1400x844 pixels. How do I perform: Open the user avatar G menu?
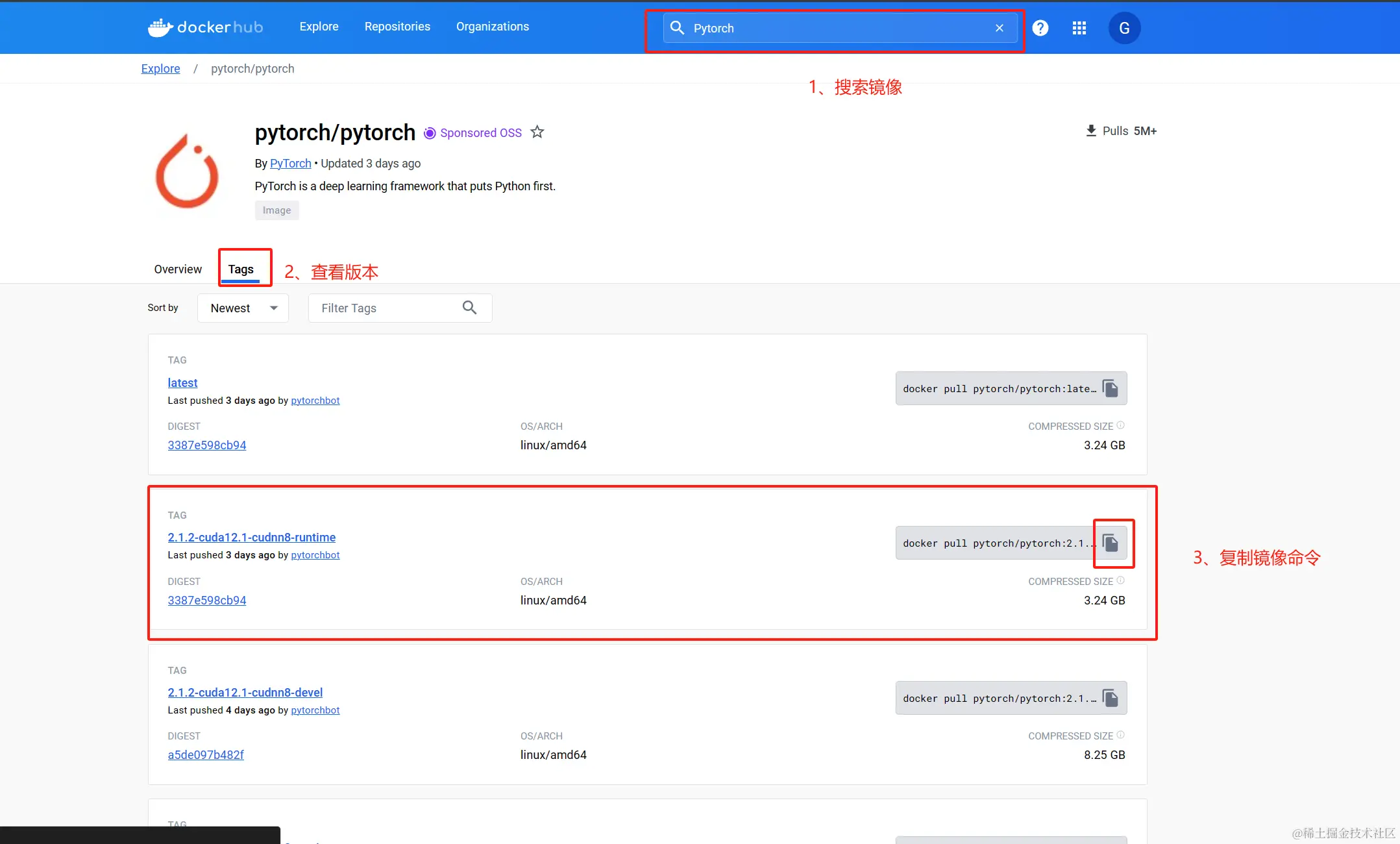click(1124, 28)
